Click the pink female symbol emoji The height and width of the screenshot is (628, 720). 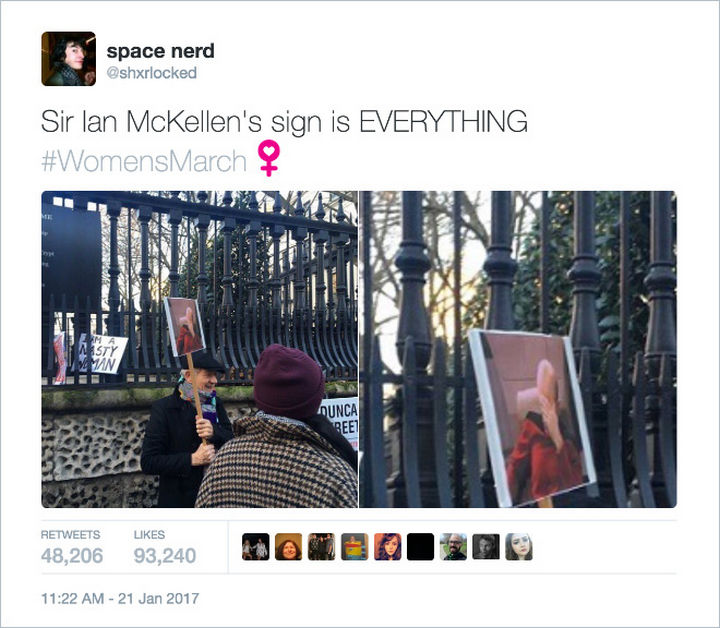tap(269, 158)
